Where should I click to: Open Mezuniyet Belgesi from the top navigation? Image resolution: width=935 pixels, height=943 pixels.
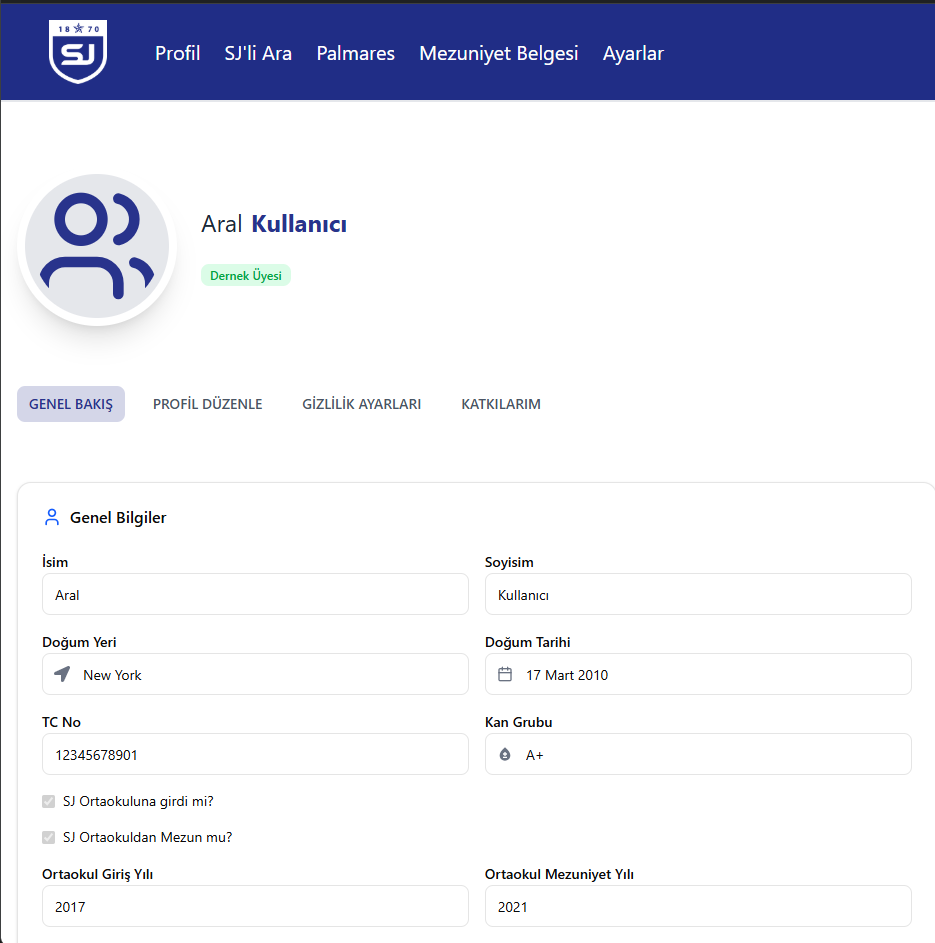click(498, 54)
